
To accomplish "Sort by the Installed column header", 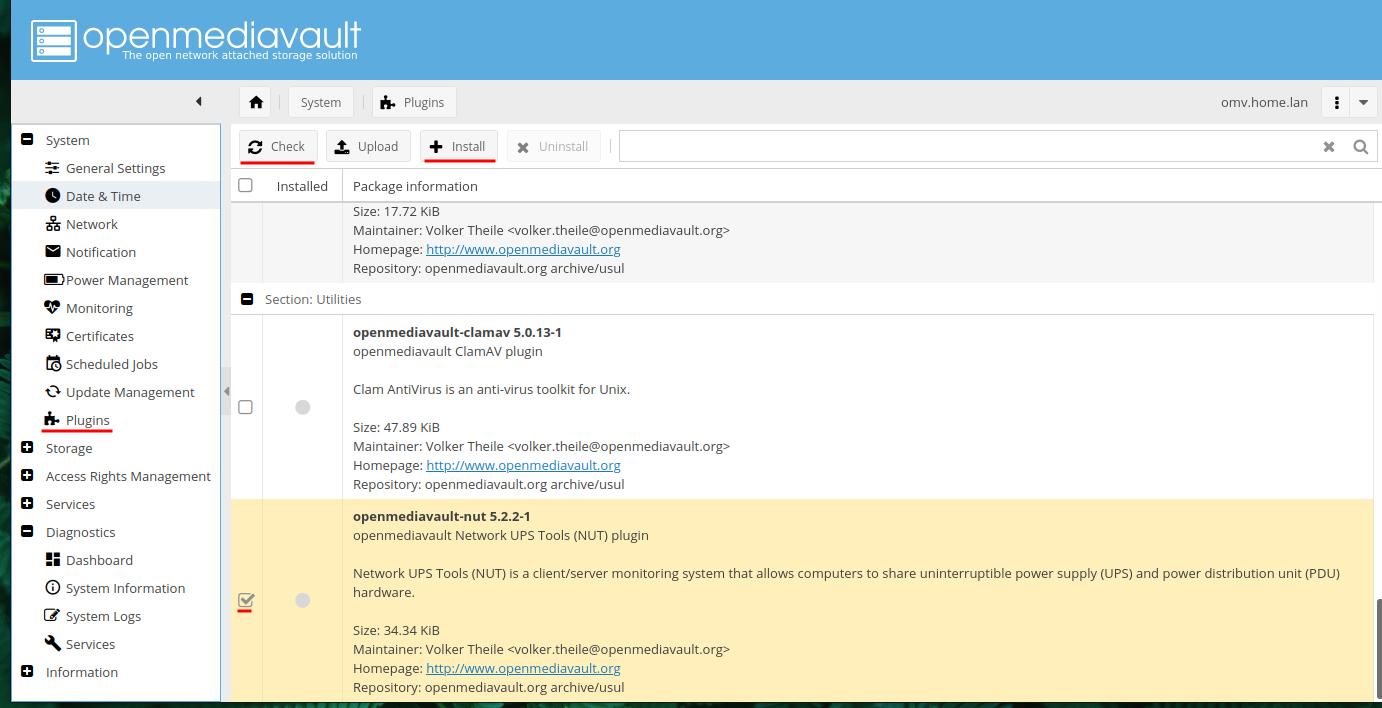I will tap(302, 186).
